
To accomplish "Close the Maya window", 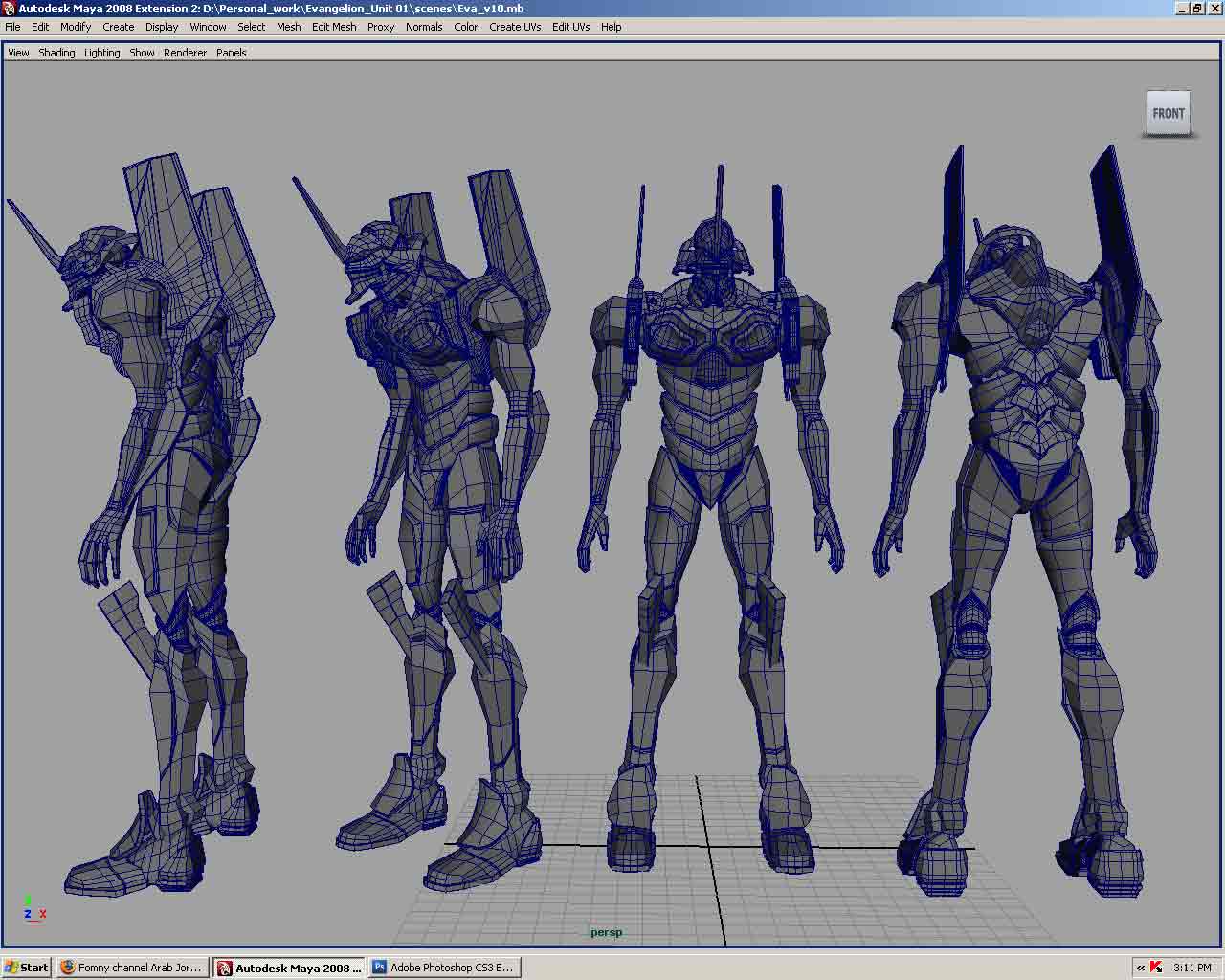I will click(1214, 9).
